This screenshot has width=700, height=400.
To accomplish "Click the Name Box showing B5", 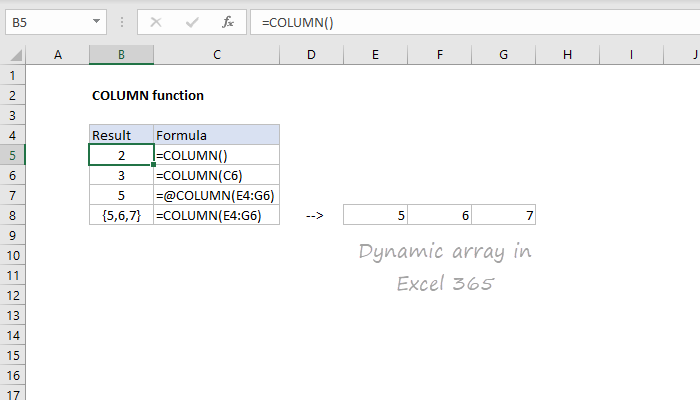I will coord(56,22).
